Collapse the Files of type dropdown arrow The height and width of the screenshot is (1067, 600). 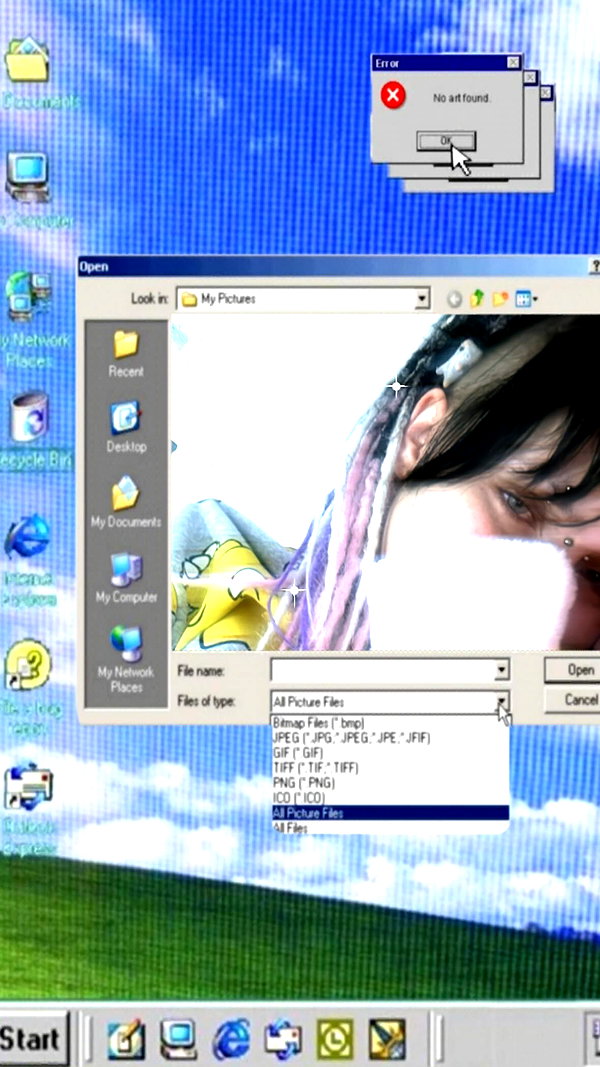click(x=501, y=701)
